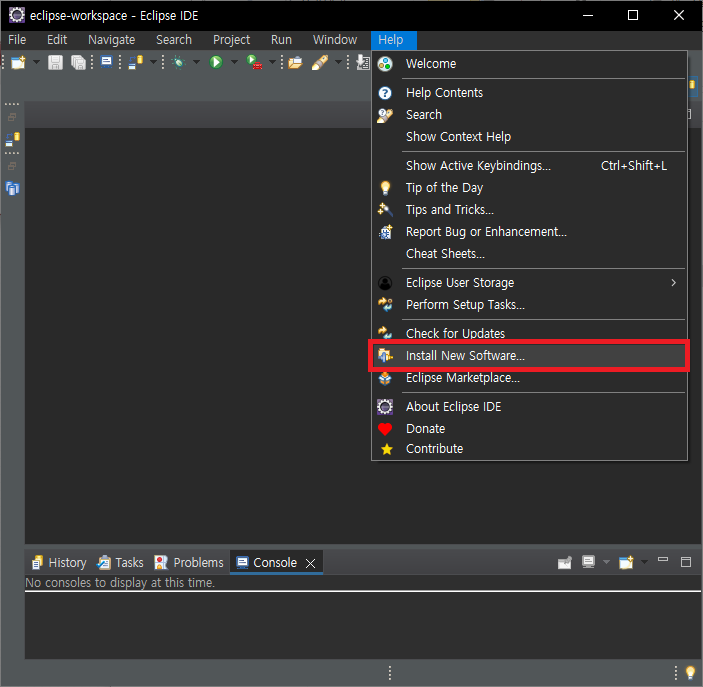Choose Search in the Help menu
703x687 pixels.
click(x=529, y=115)
